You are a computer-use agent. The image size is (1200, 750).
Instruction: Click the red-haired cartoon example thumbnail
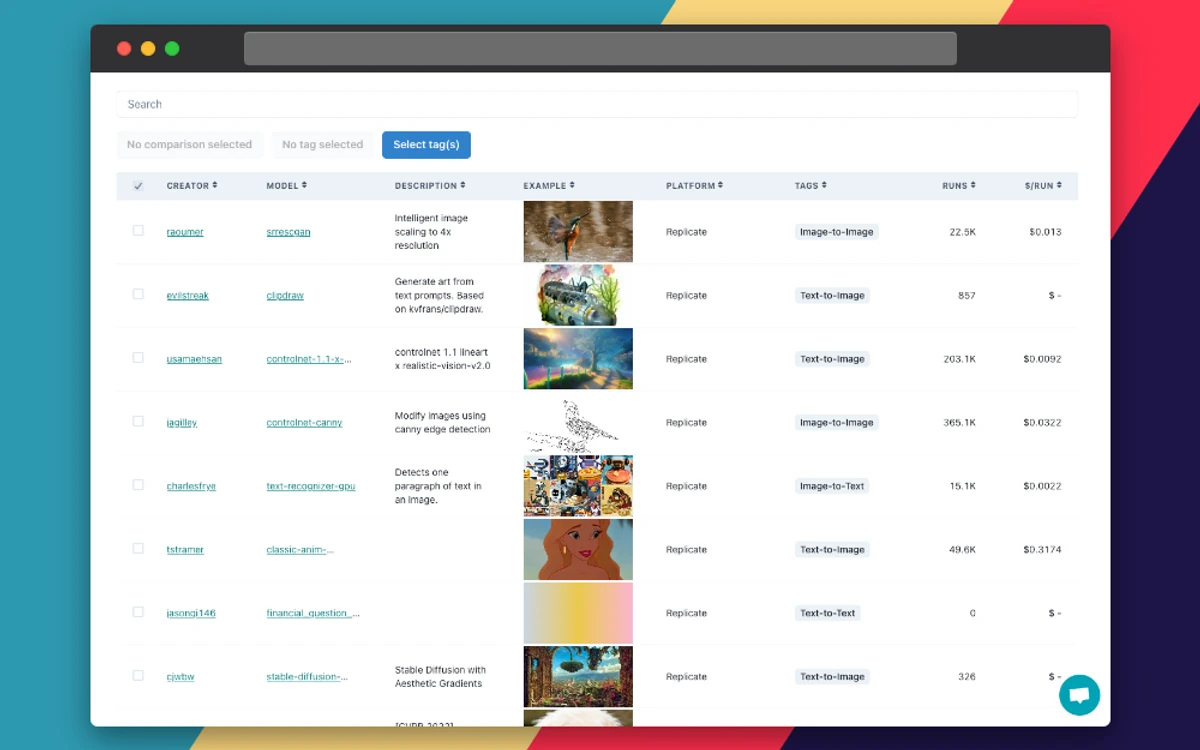point(578,549)
